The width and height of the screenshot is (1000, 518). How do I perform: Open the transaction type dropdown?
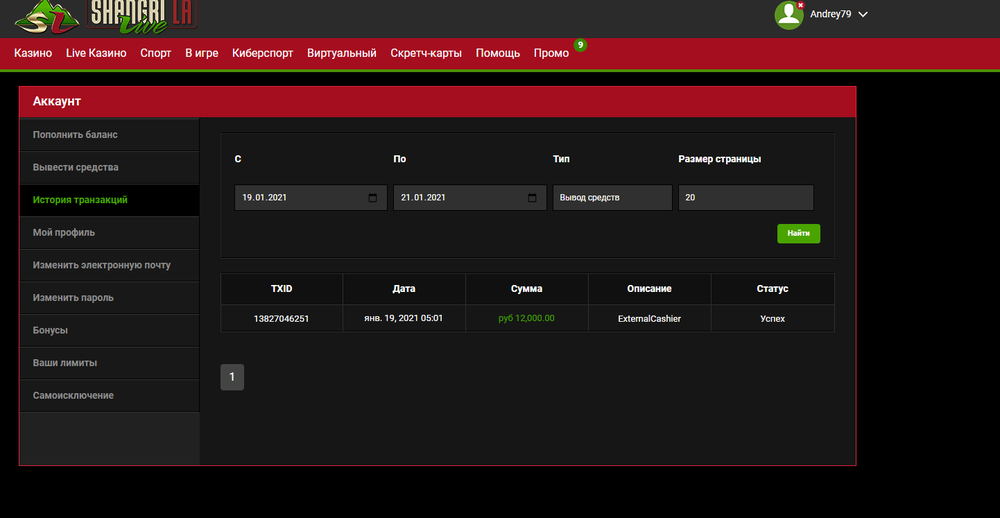pyautogui.click(x=612, y=198)
